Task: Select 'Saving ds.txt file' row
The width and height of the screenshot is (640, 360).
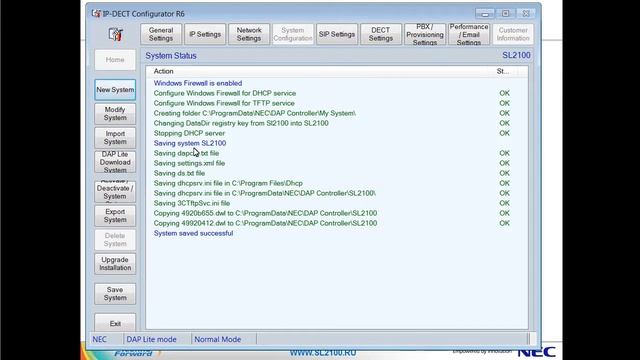Action: click(x=337, y=173)
